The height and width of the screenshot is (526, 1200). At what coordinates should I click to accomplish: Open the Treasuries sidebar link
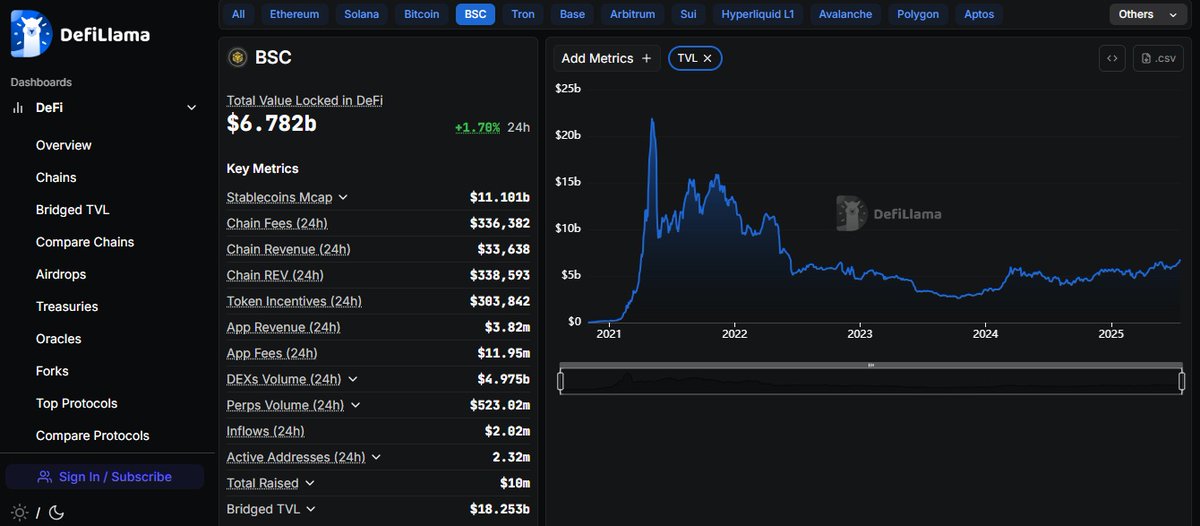click(67, 306)
